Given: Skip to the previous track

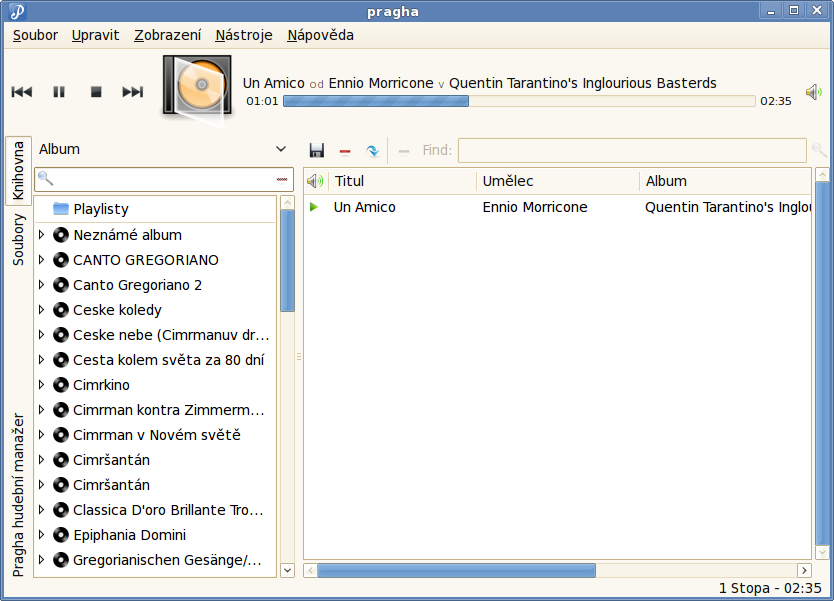Looking at the screenshot, I should point(22,92).
